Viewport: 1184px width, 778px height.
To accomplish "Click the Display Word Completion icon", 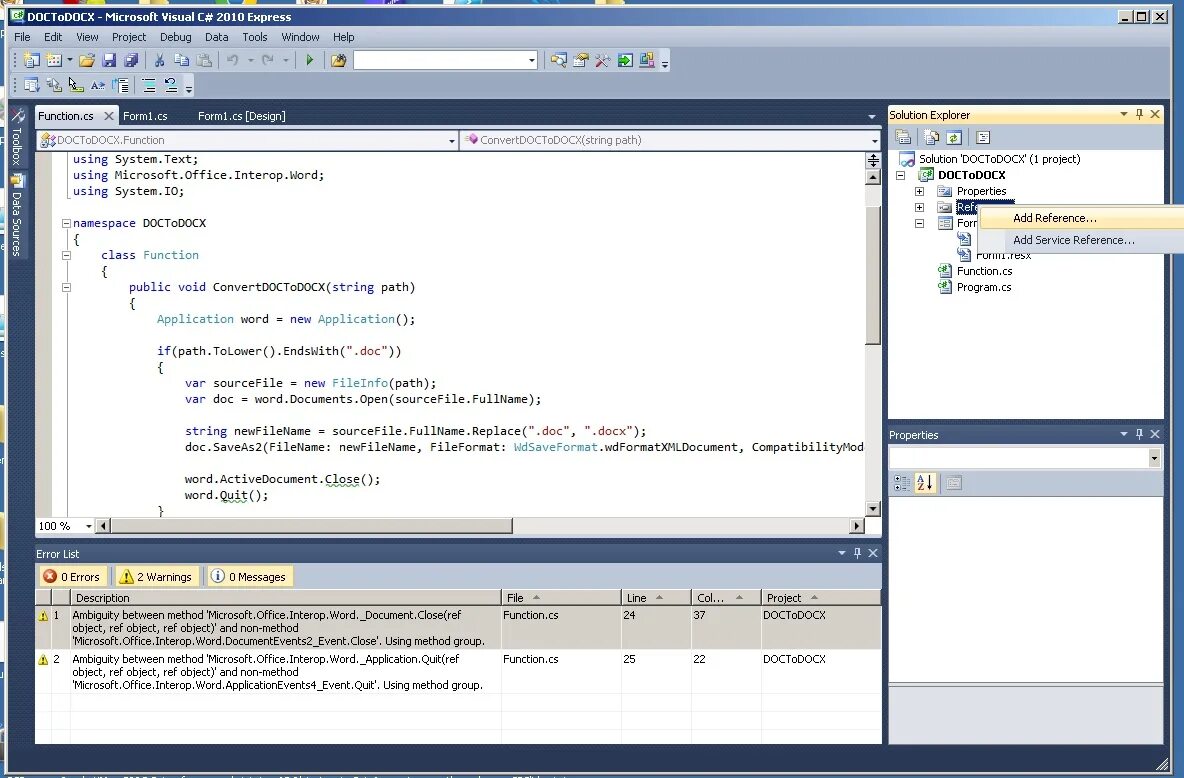I will [98, 85].
